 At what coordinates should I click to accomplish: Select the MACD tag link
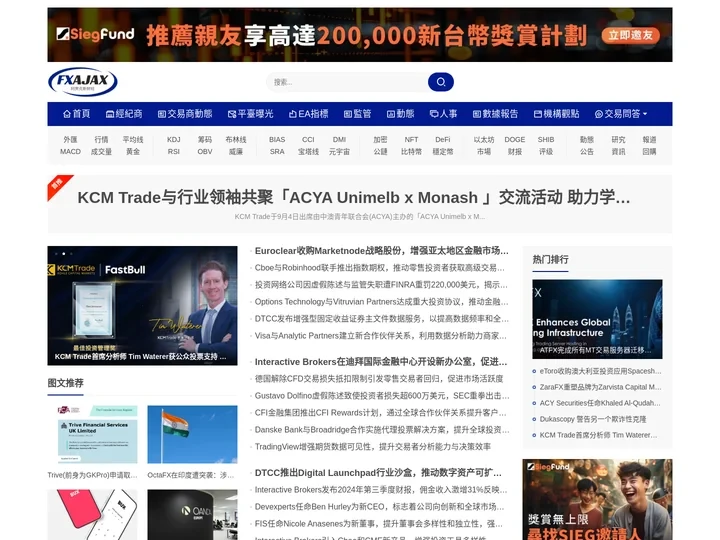click(x=70, y=152)
